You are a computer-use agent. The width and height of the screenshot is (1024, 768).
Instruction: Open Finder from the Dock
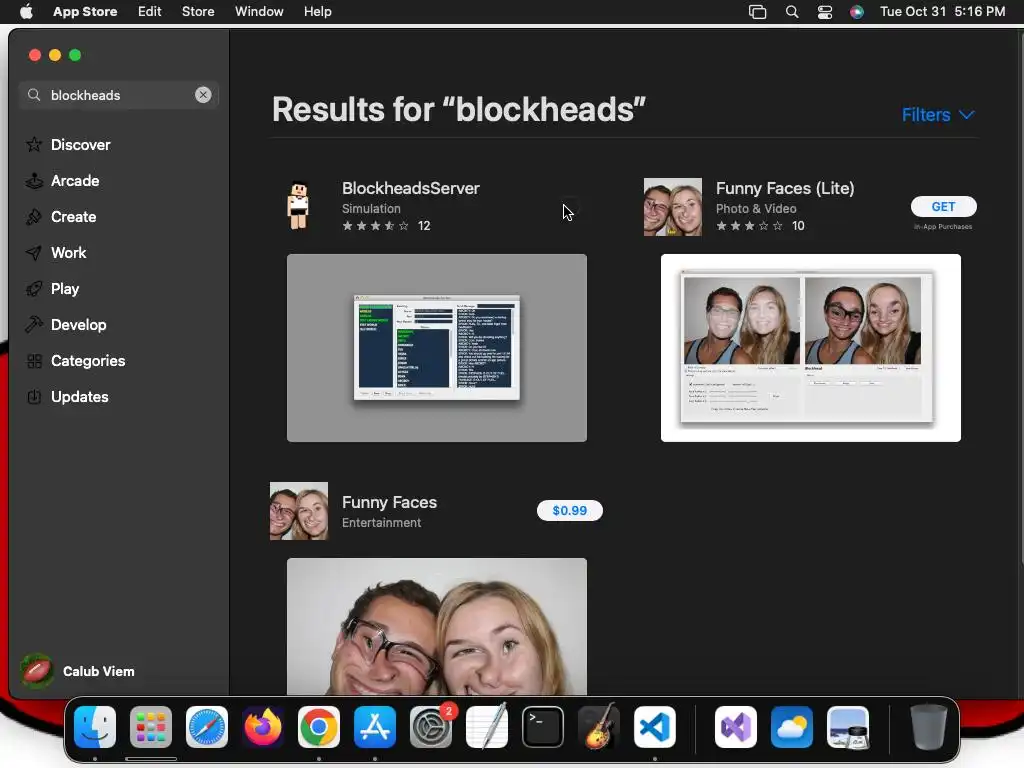tap(95, 727)
